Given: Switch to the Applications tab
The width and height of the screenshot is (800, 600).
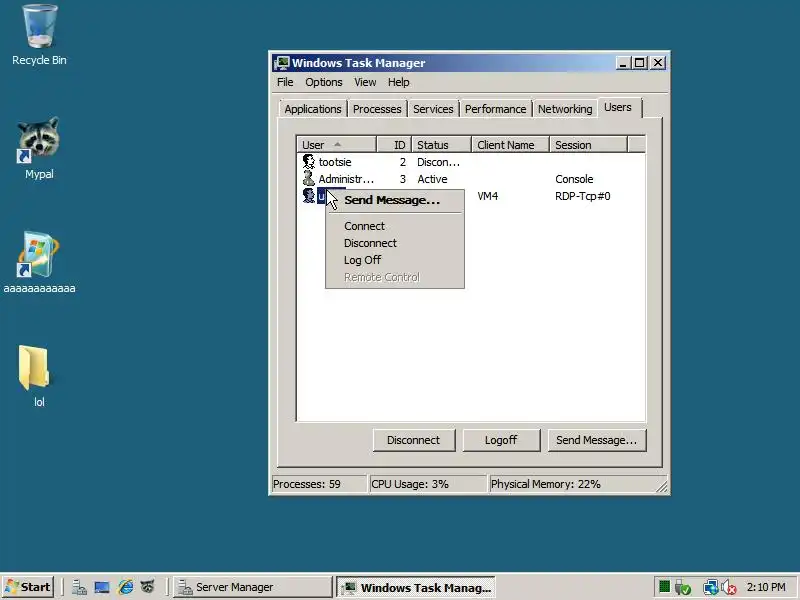Looking at the screenshot, I should pos(313,109).
